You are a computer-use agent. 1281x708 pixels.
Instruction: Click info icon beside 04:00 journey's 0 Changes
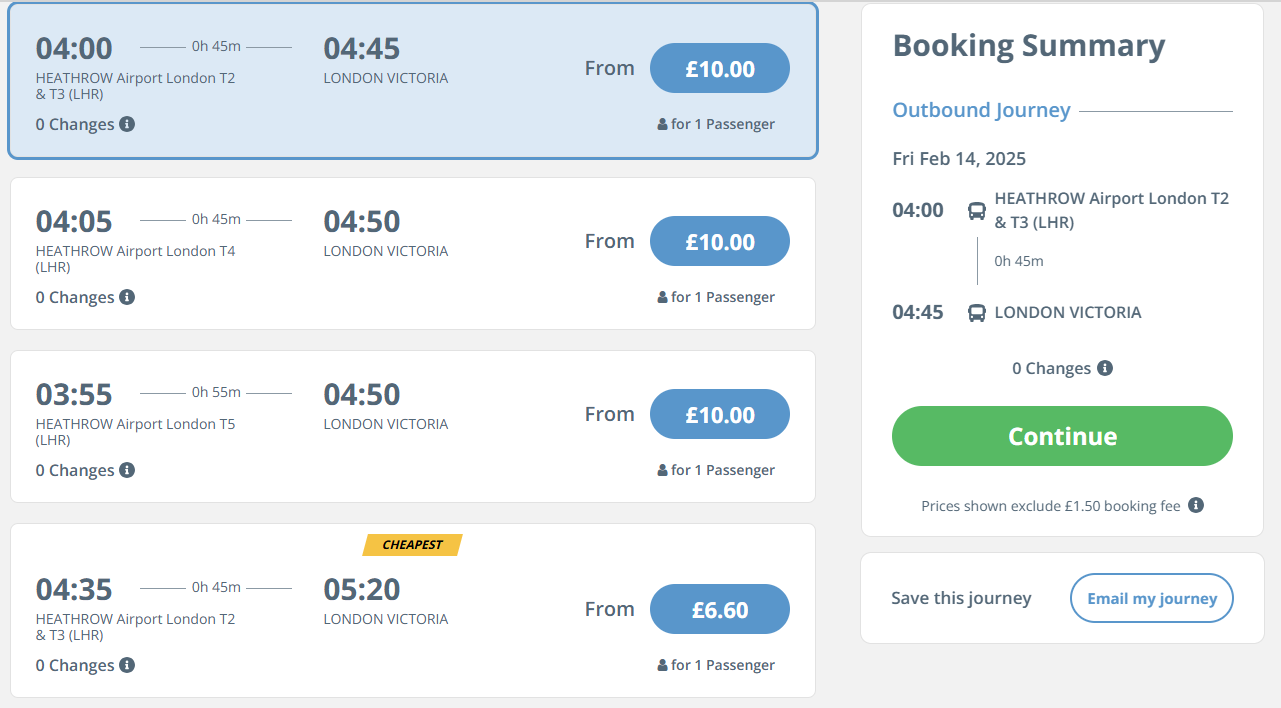(x=127, y=124)
